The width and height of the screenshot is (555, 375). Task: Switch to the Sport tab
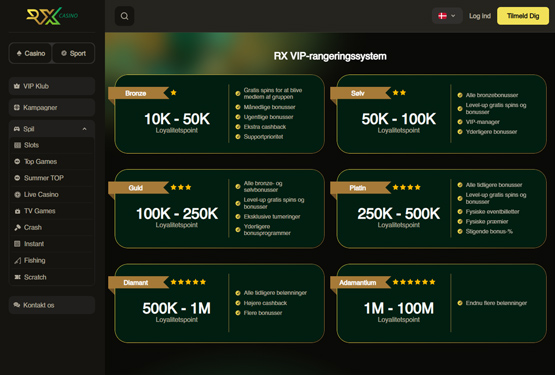[73, 53]
